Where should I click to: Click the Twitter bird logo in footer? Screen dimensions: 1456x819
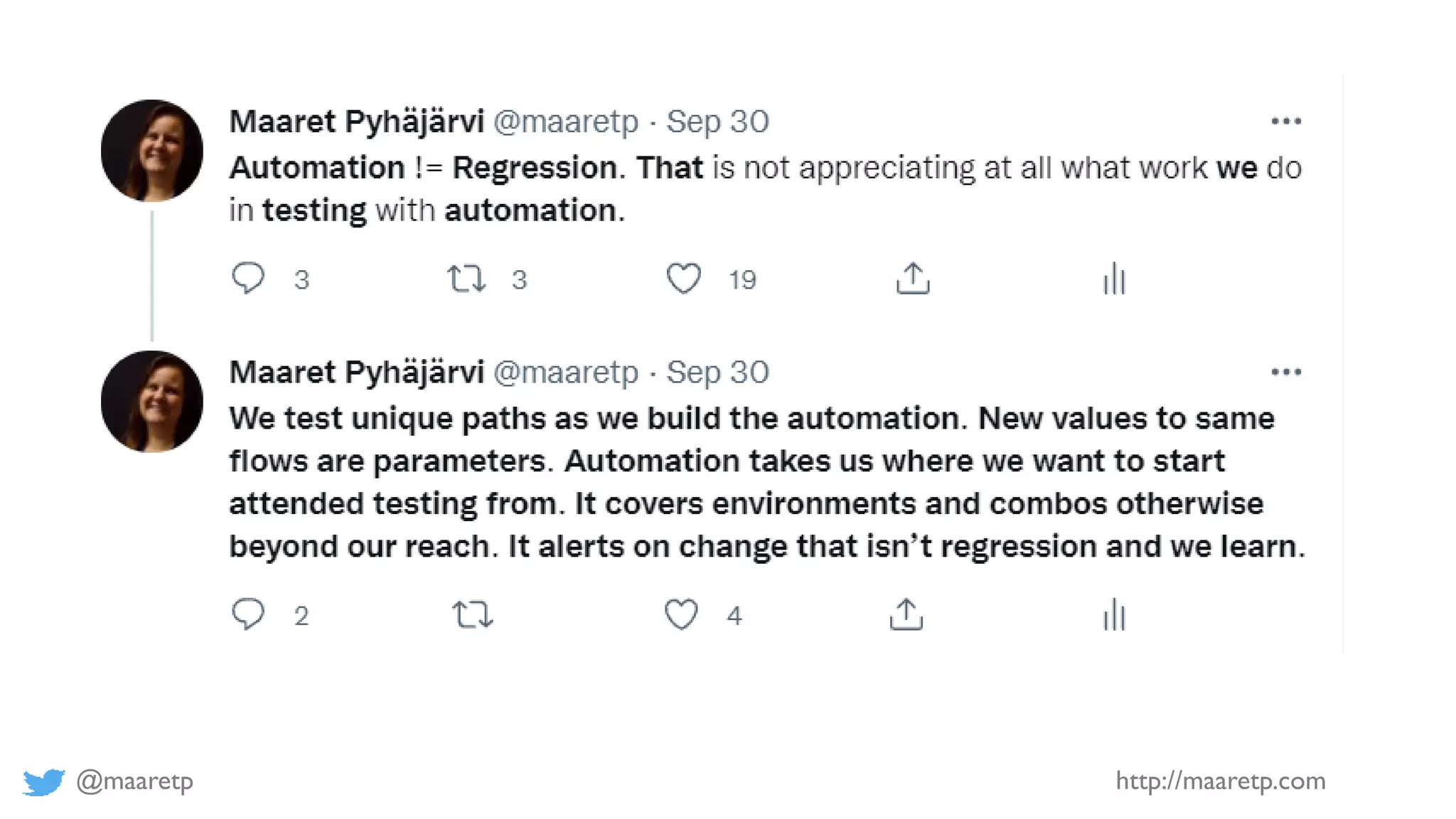(x=43, y=781)
